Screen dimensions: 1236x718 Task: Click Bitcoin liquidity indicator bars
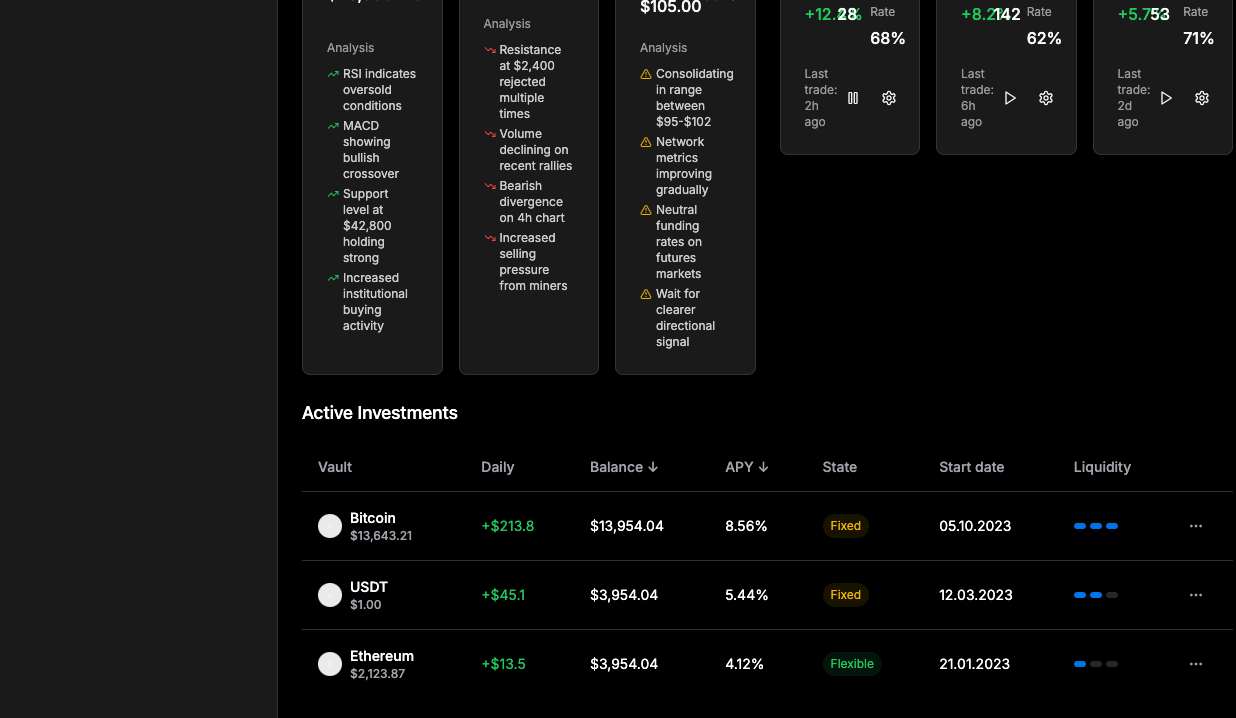click(1096, 526)
